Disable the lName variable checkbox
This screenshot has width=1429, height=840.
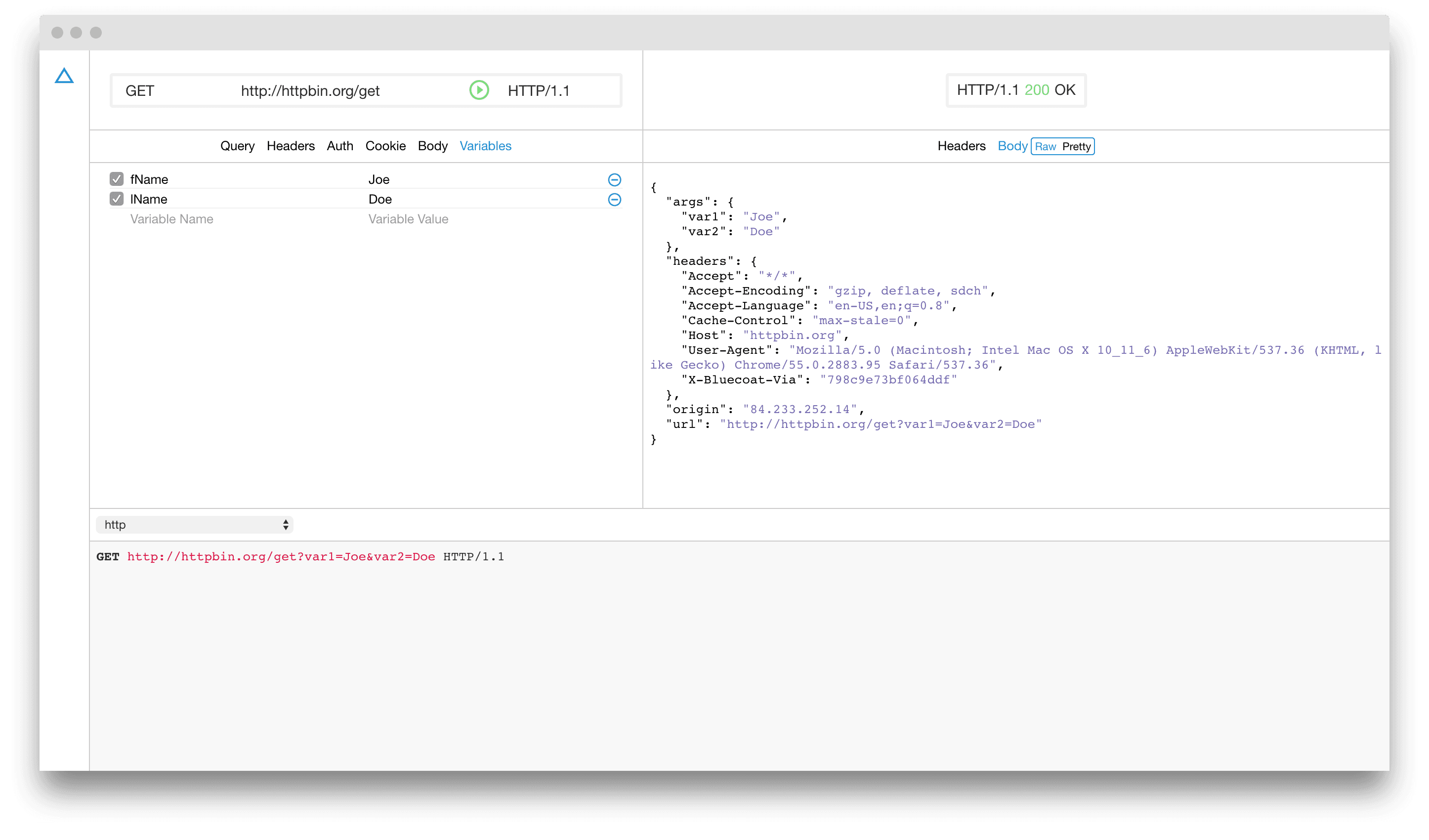pos(116,199)
